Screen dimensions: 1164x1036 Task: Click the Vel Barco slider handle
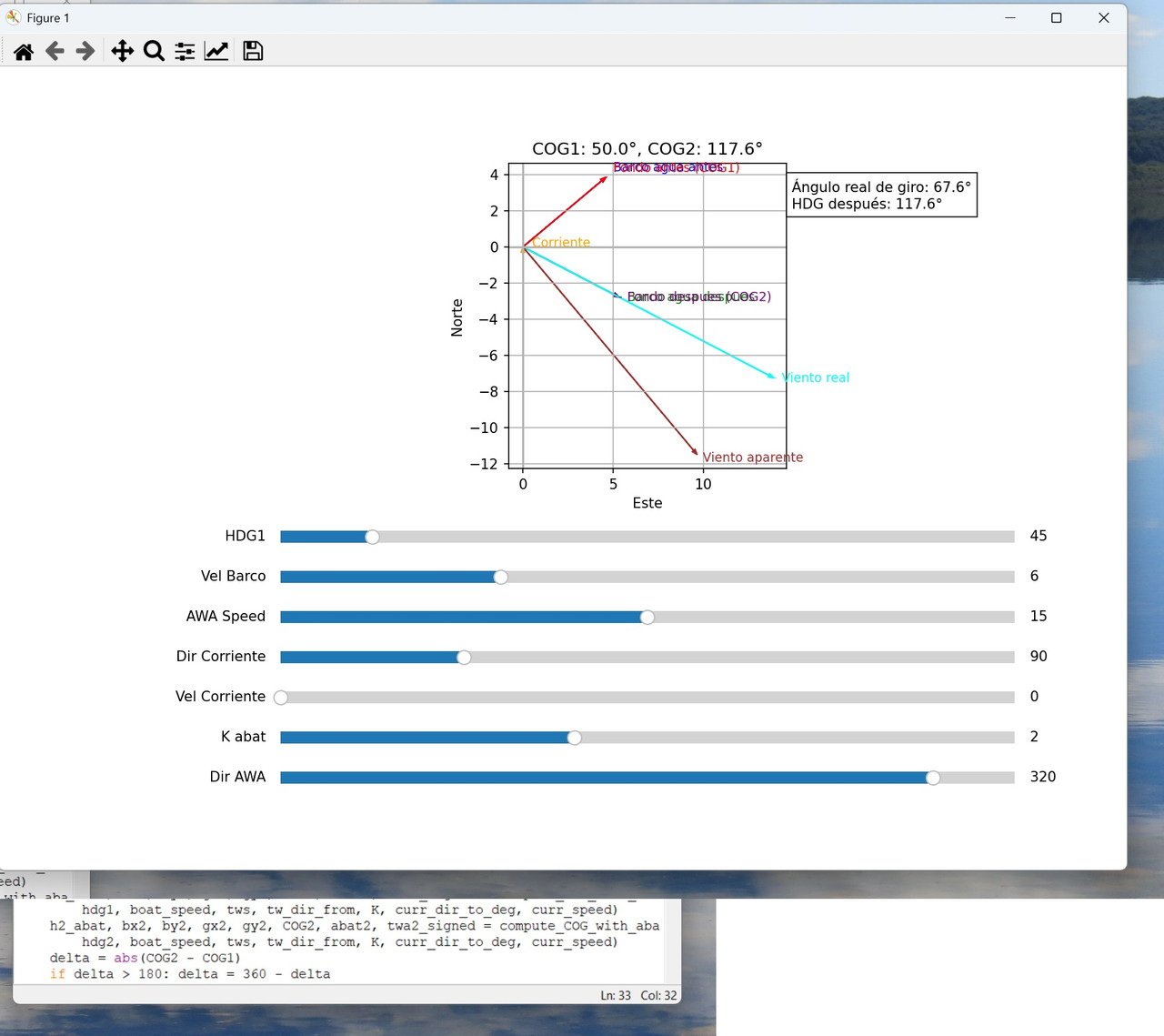500,577
